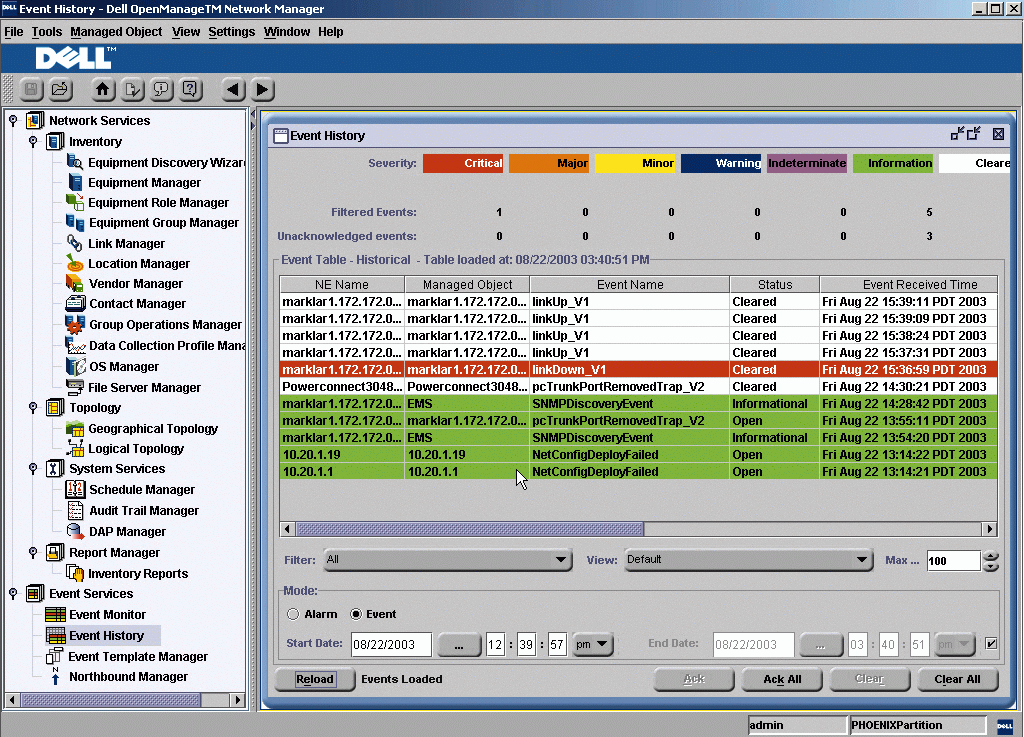Open the Schedule Manager icon
This screenshot has width=1024, height=737.
pos(75,490)
